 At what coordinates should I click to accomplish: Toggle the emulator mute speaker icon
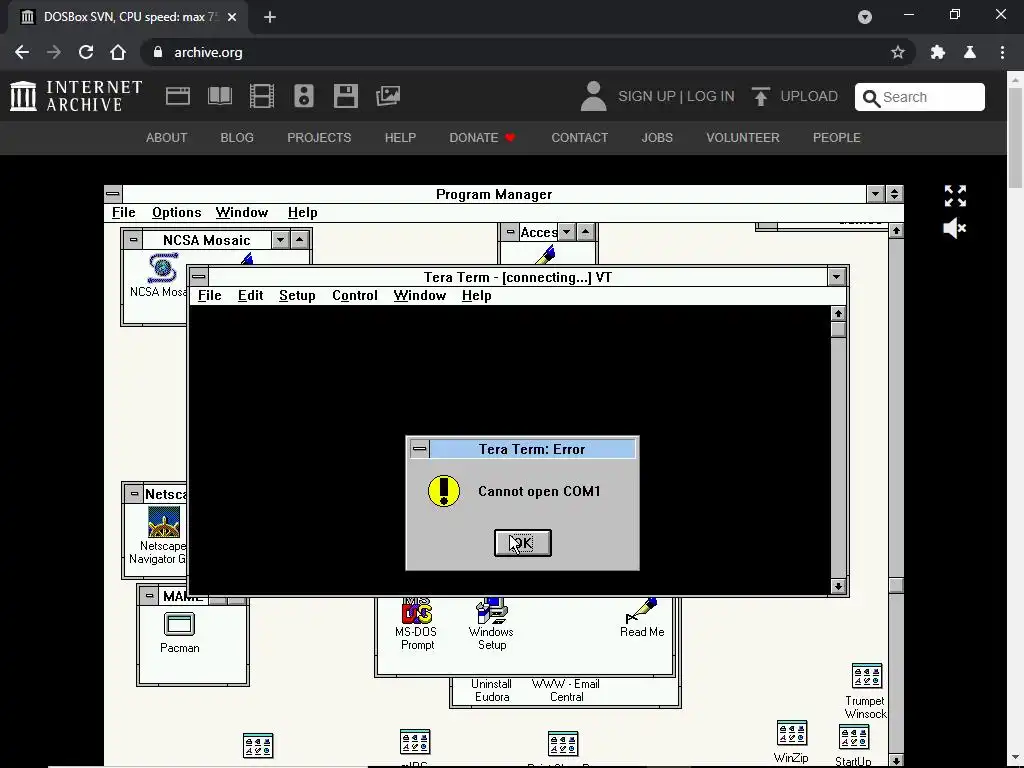point(955,229)
